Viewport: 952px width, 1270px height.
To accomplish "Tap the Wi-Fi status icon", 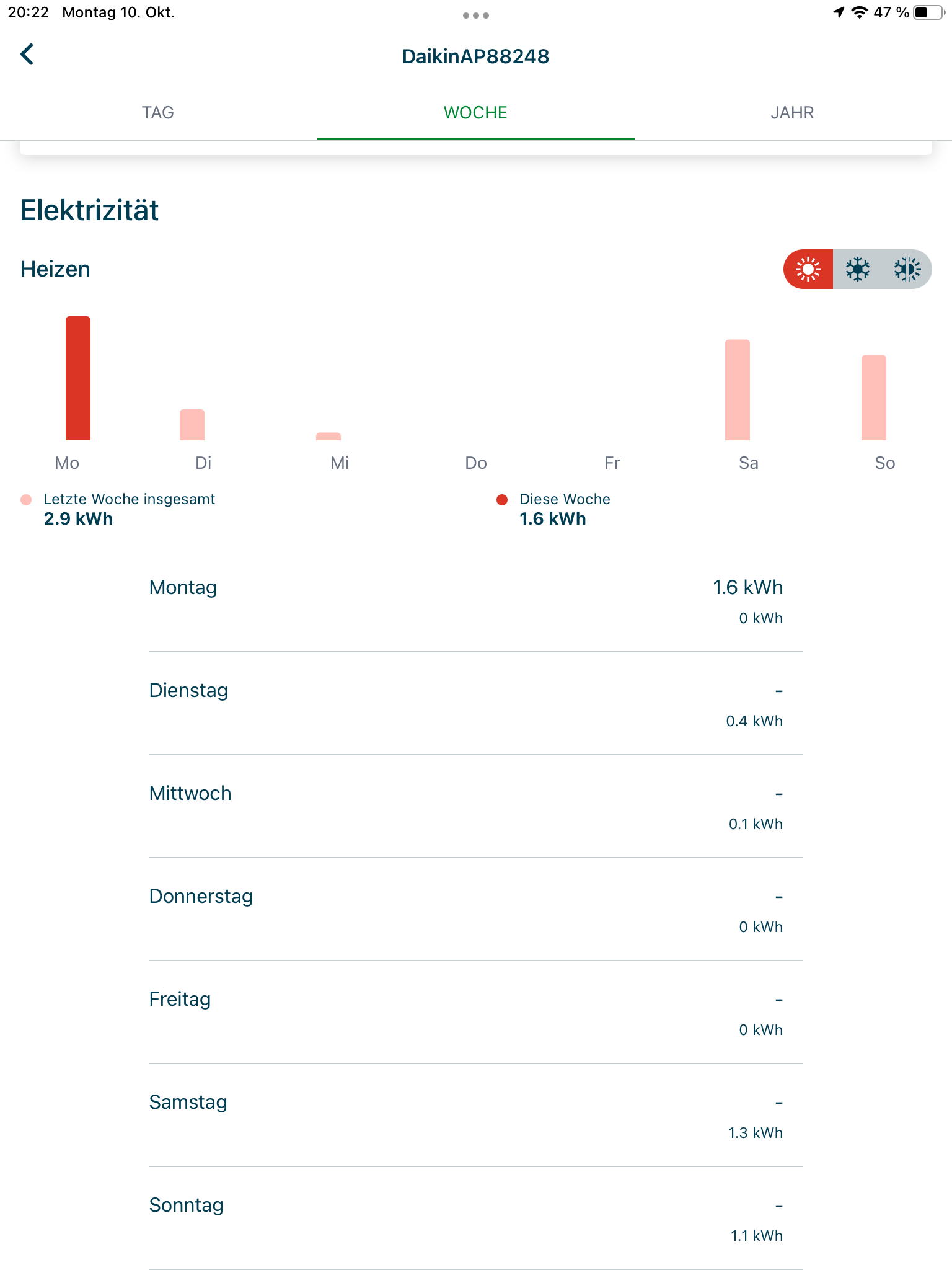I will tap(859, 12).
